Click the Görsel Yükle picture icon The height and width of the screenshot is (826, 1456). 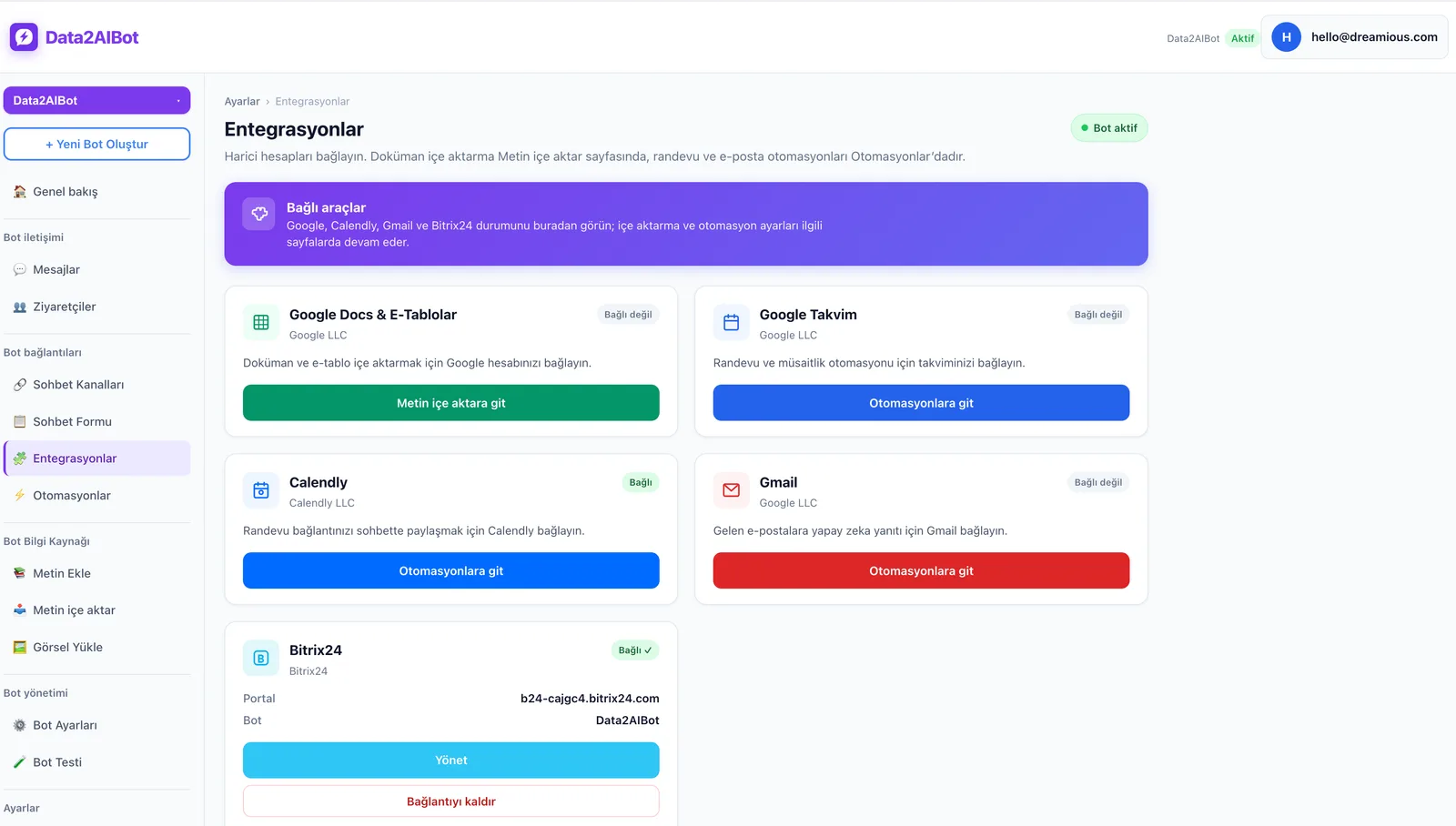(x=20, y=648)
